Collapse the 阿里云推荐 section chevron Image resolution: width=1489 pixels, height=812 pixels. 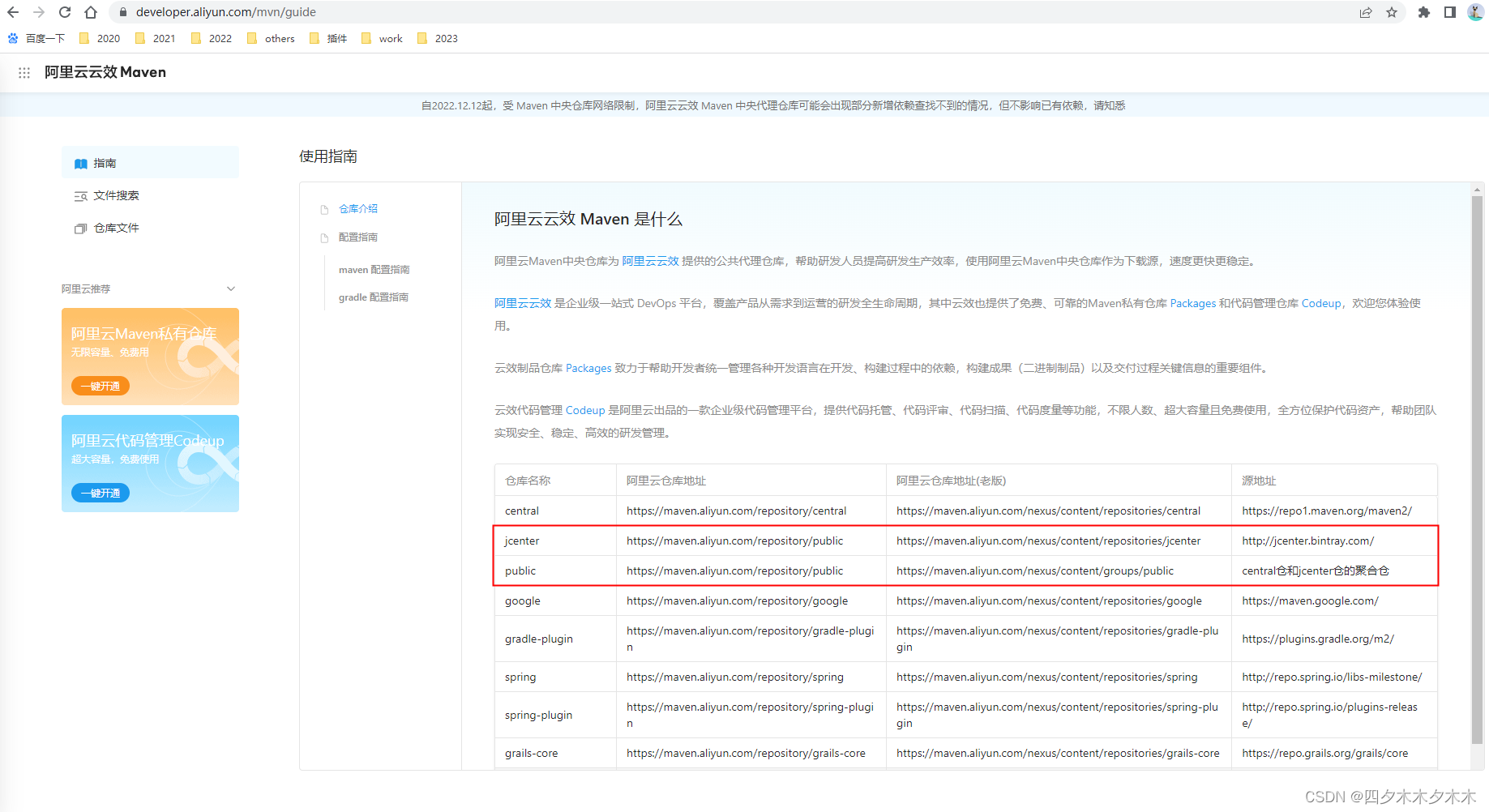point(231,288)
